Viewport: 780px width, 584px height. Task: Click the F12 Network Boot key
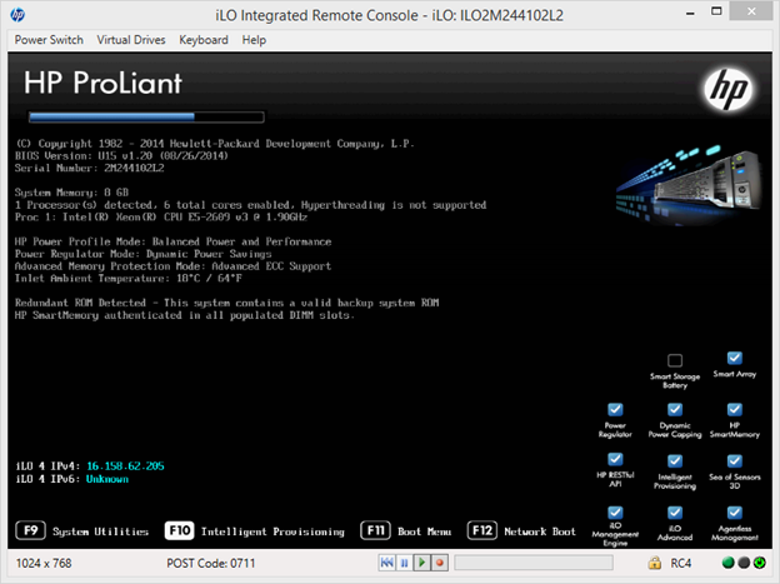[x=482, y=530]
